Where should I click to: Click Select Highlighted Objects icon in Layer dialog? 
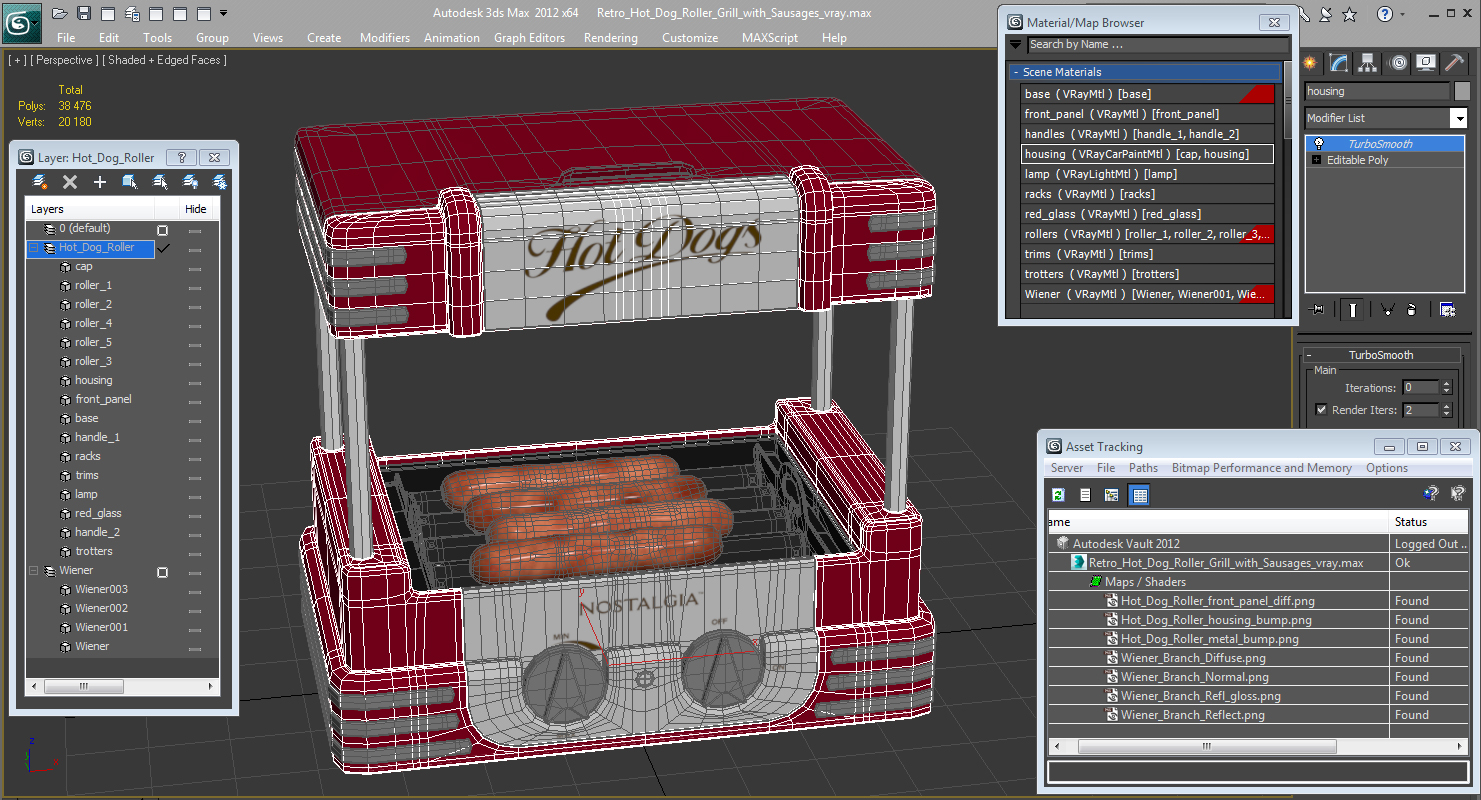click(x=130, y=181)
